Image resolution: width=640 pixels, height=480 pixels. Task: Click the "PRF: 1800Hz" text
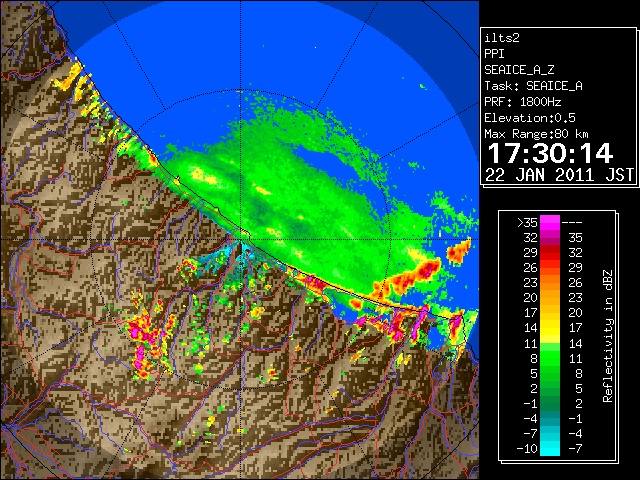[x=523, y=102]
